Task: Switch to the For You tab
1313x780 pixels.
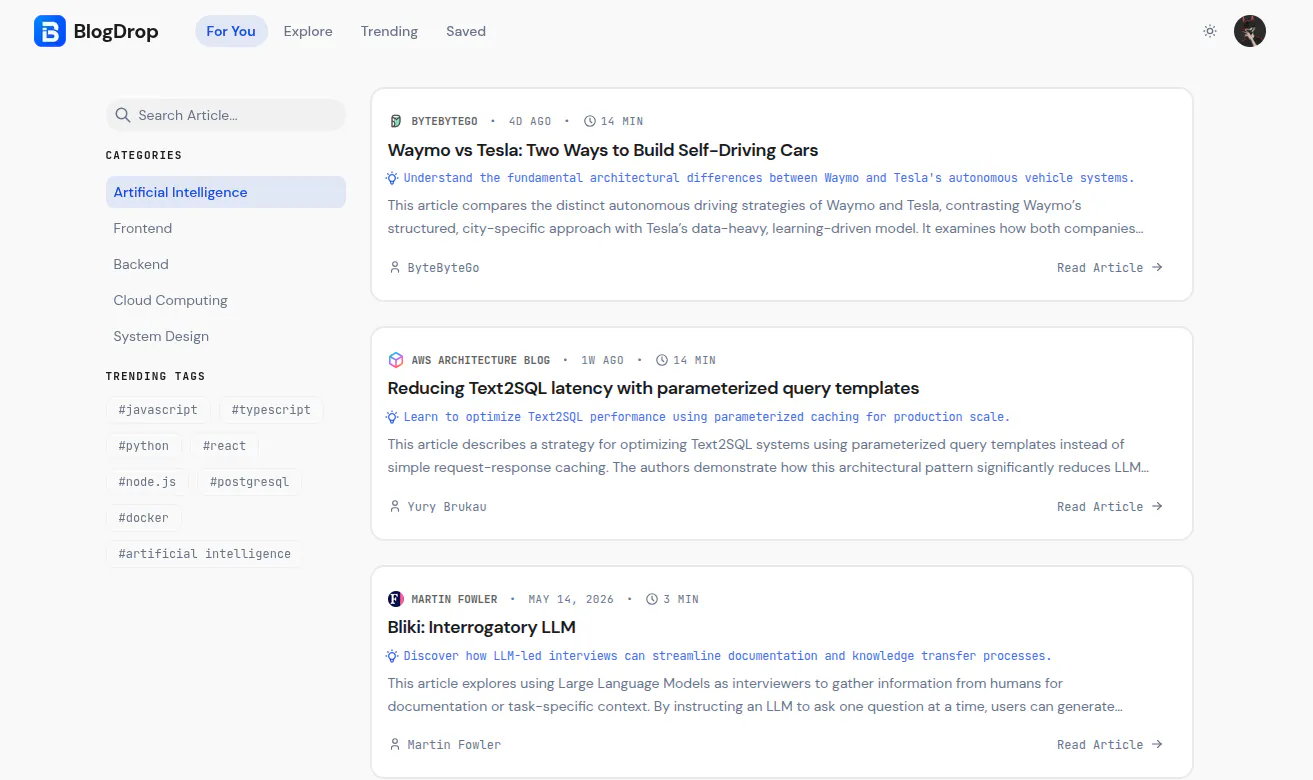Action: click(x=231, y=31)
